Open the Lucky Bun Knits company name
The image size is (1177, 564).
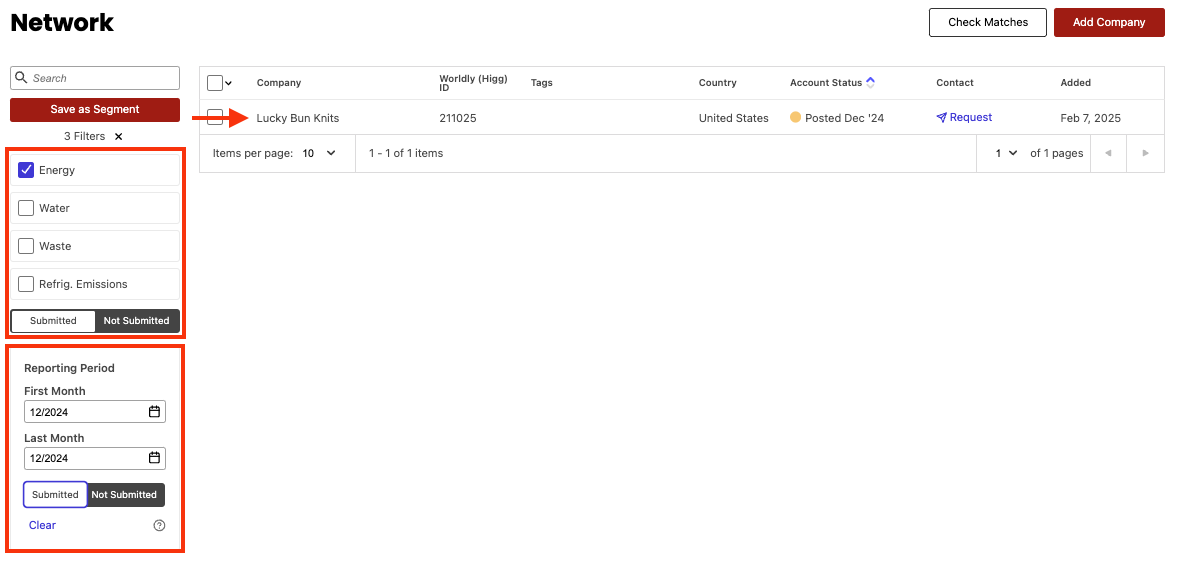click(x=298, y=118)
